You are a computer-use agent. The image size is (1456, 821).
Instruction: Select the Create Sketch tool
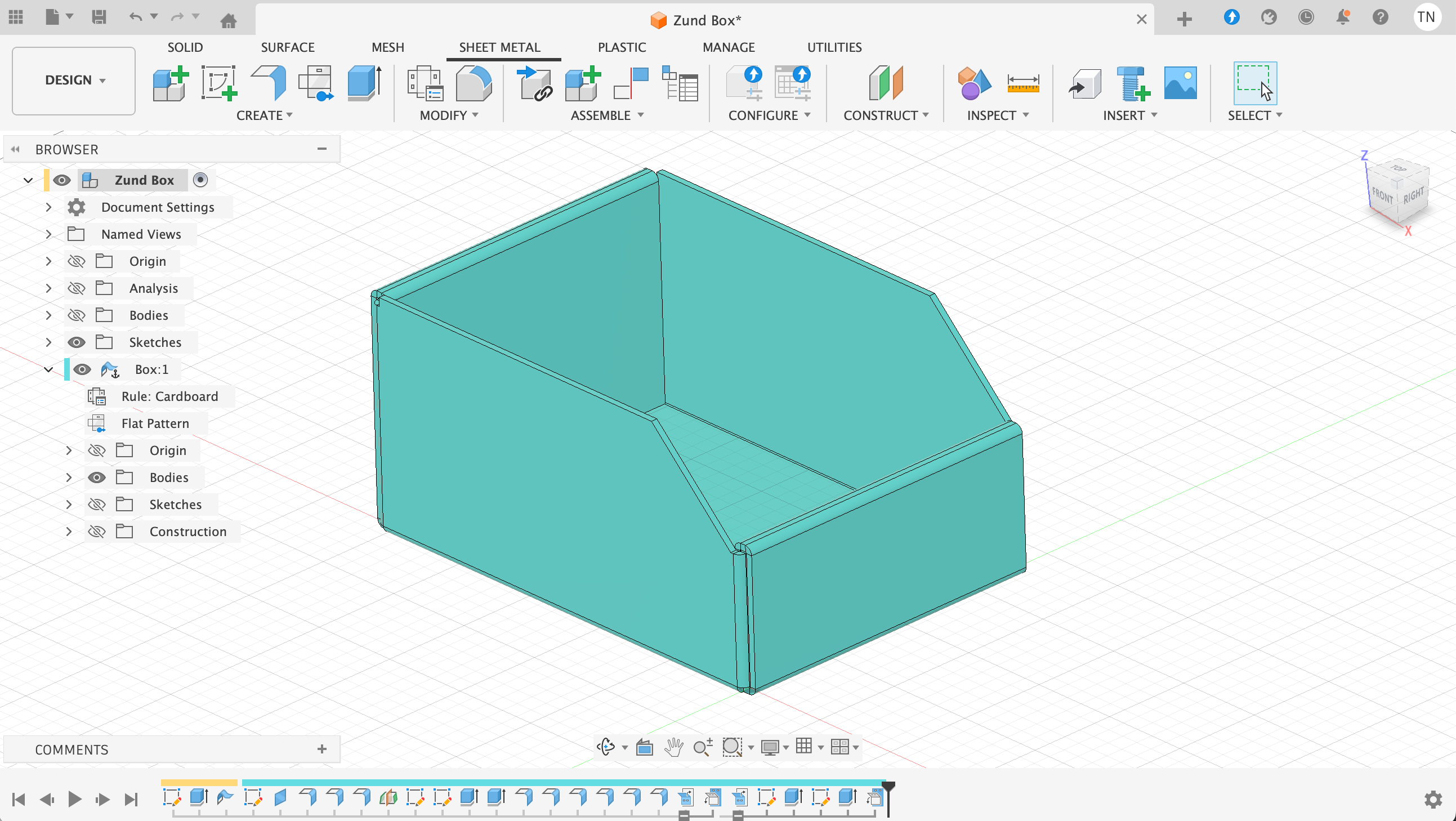pos(219,84)
